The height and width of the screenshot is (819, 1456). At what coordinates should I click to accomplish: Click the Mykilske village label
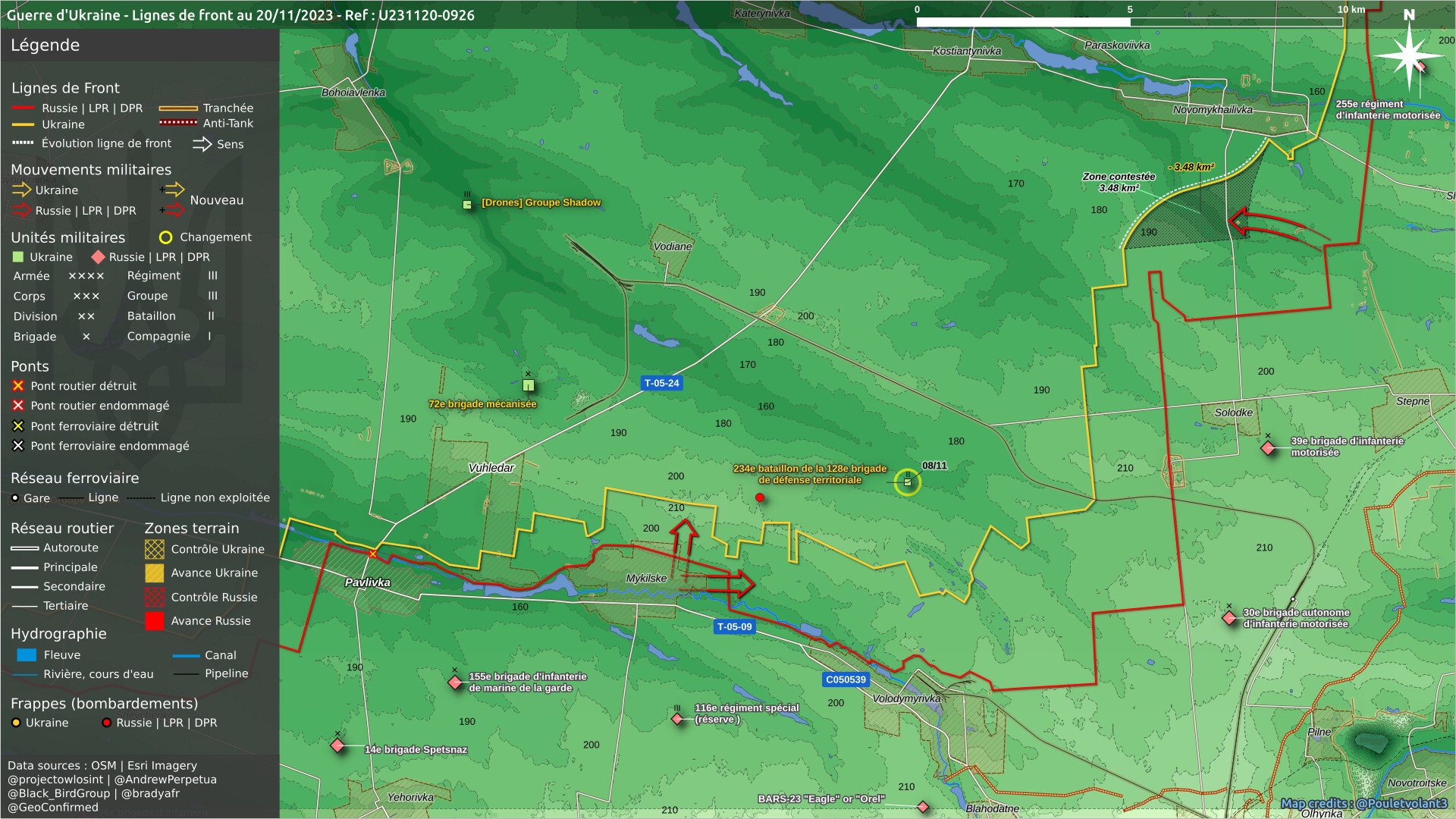point(646,578)
